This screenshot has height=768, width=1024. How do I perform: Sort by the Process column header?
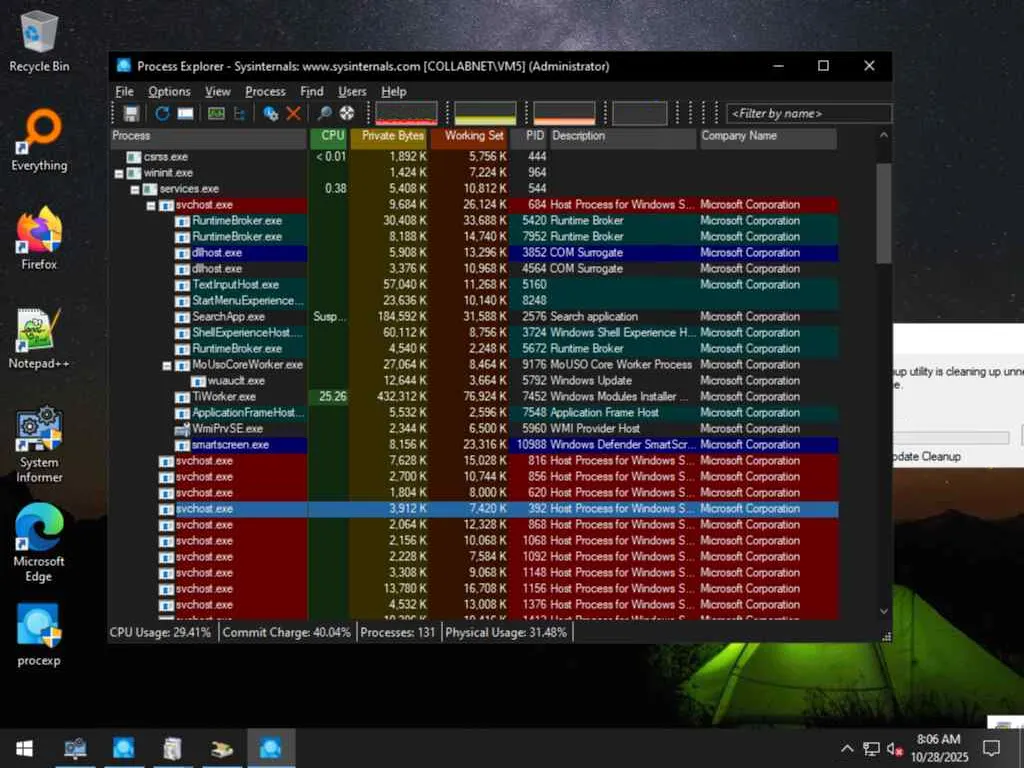[208, 136]
